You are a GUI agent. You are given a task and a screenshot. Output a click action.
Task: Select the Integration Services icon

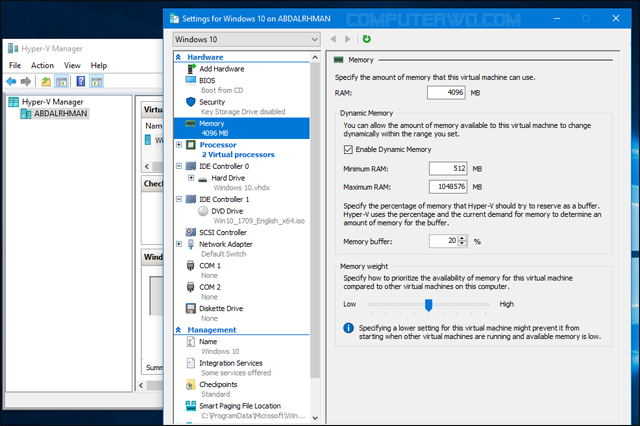pos(191,363)
